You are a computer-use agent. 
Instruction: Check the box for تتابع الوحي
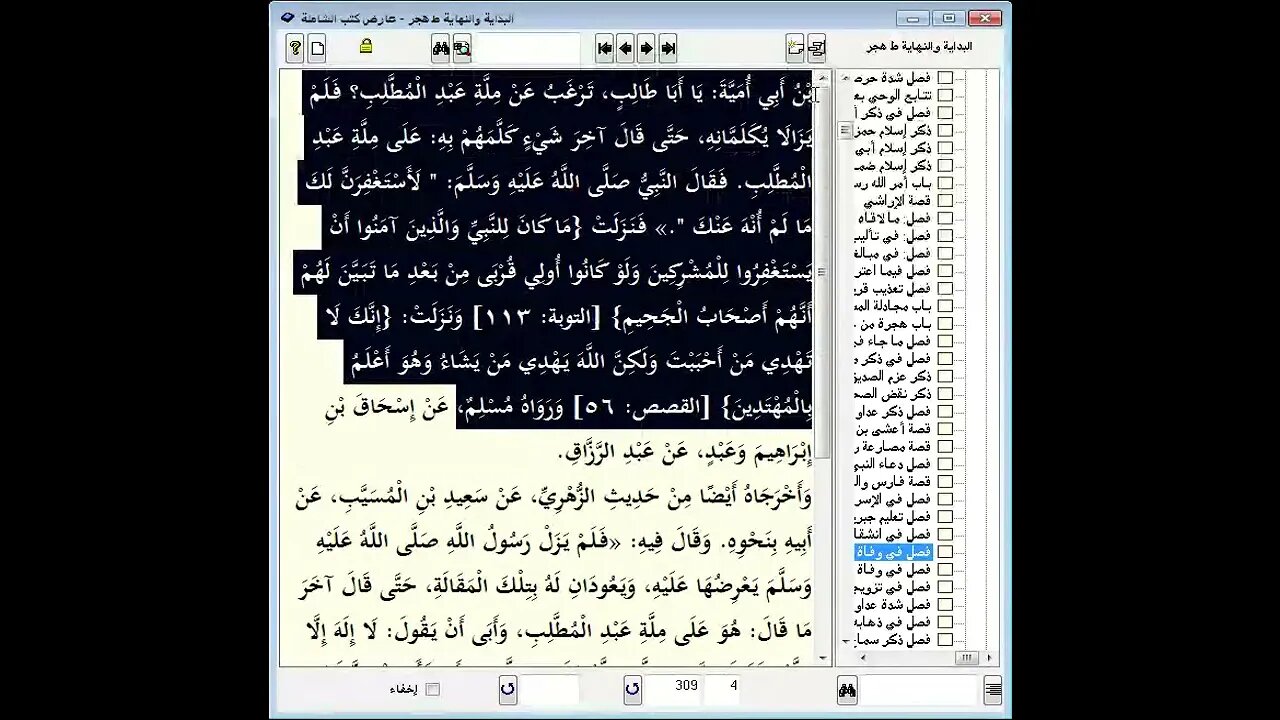[x=945, y=95]
